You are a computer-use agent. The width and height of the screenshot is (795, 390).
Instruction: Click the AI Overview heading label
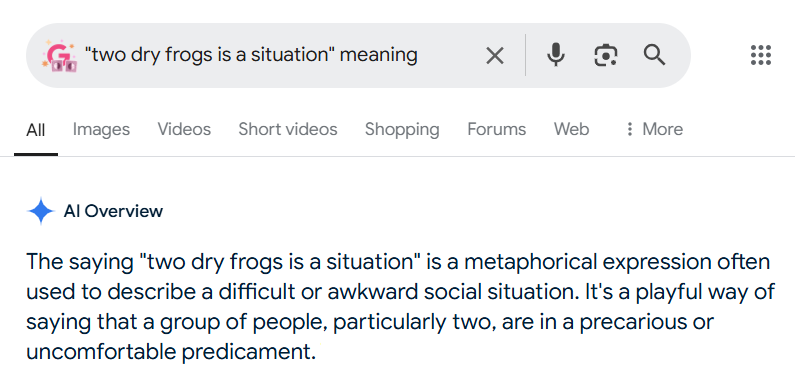113,211
